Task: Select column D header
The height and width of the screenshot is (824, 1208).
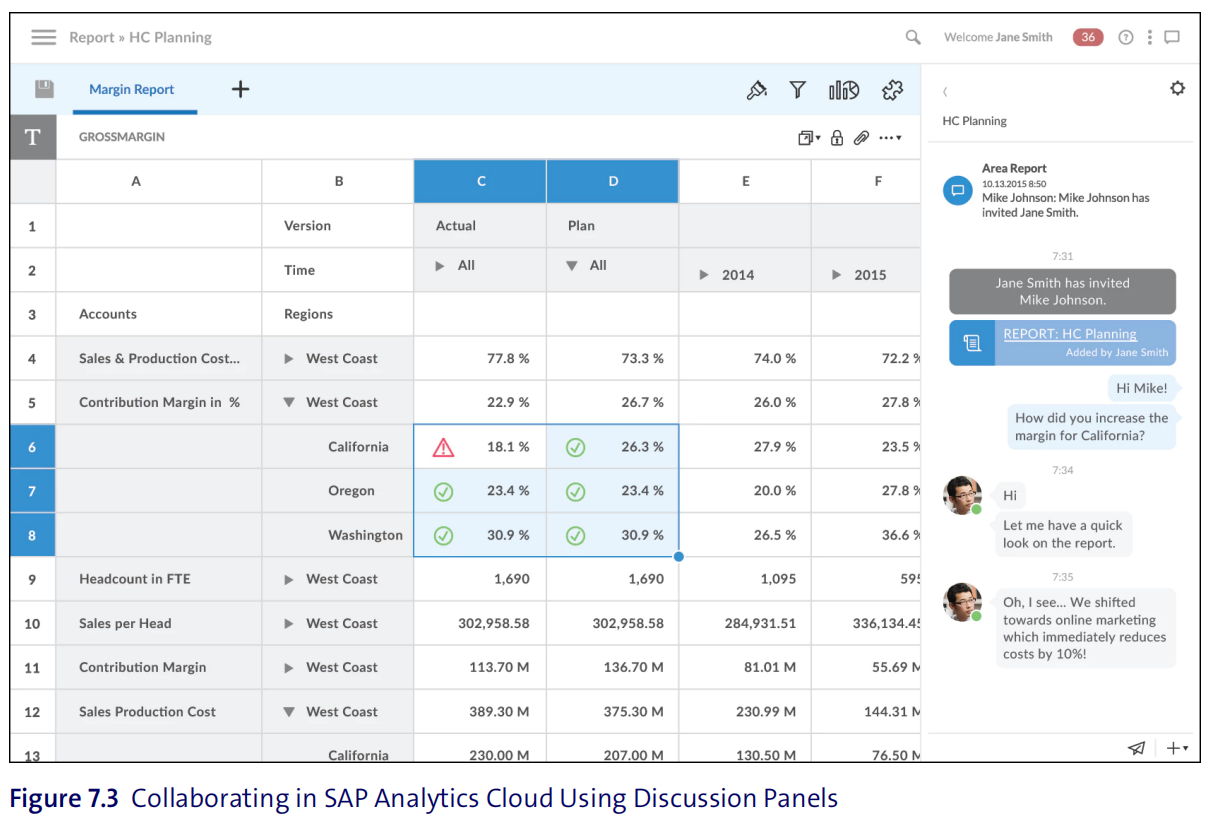Action: click(x=613, y=181)
